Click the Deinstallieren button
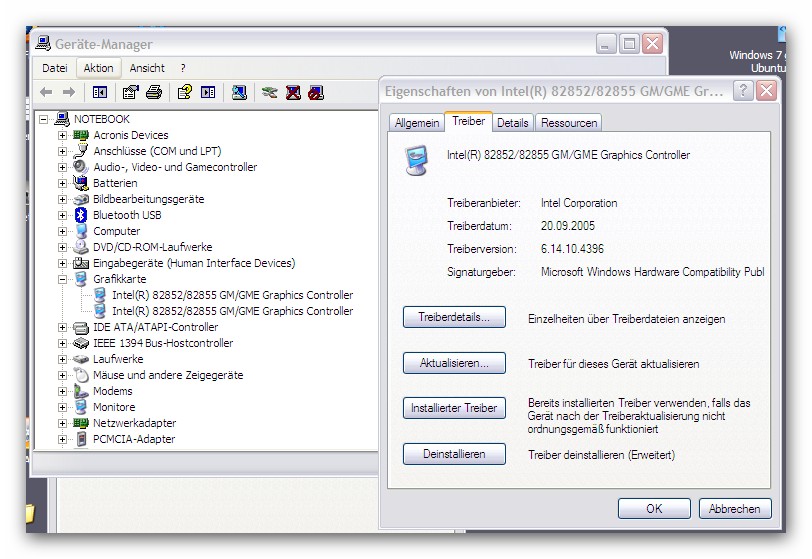The height and width of the screenshot is (559, 812). 454,454
